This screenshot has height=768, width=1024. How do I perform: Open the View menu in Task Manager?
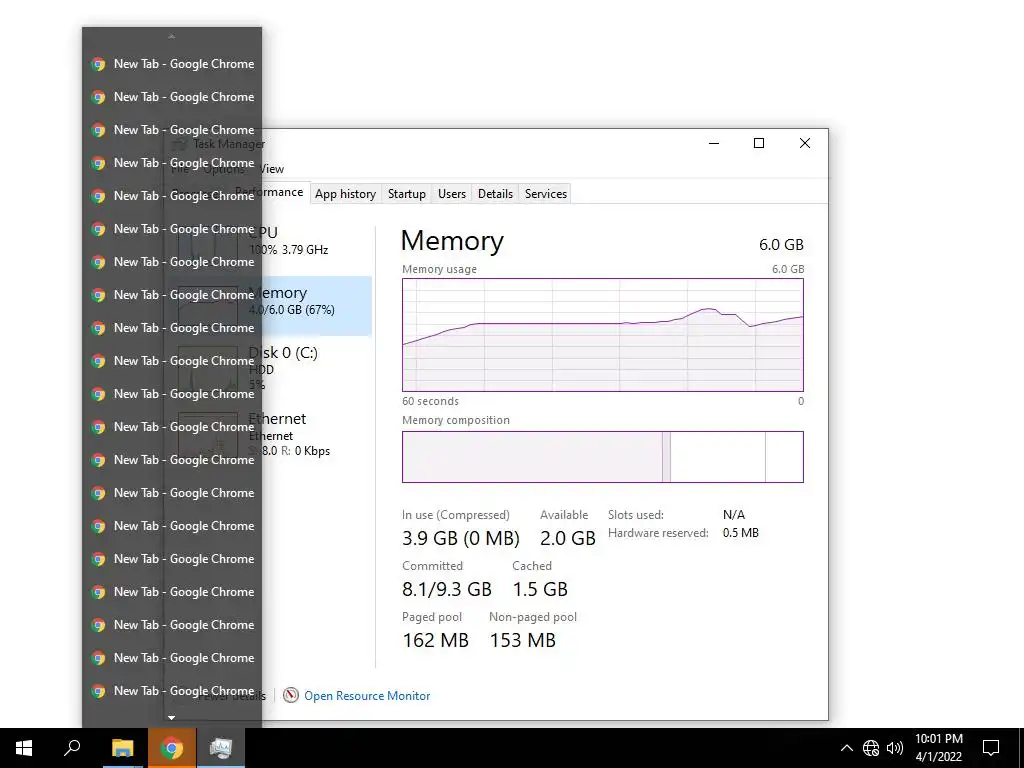point(272,169)
